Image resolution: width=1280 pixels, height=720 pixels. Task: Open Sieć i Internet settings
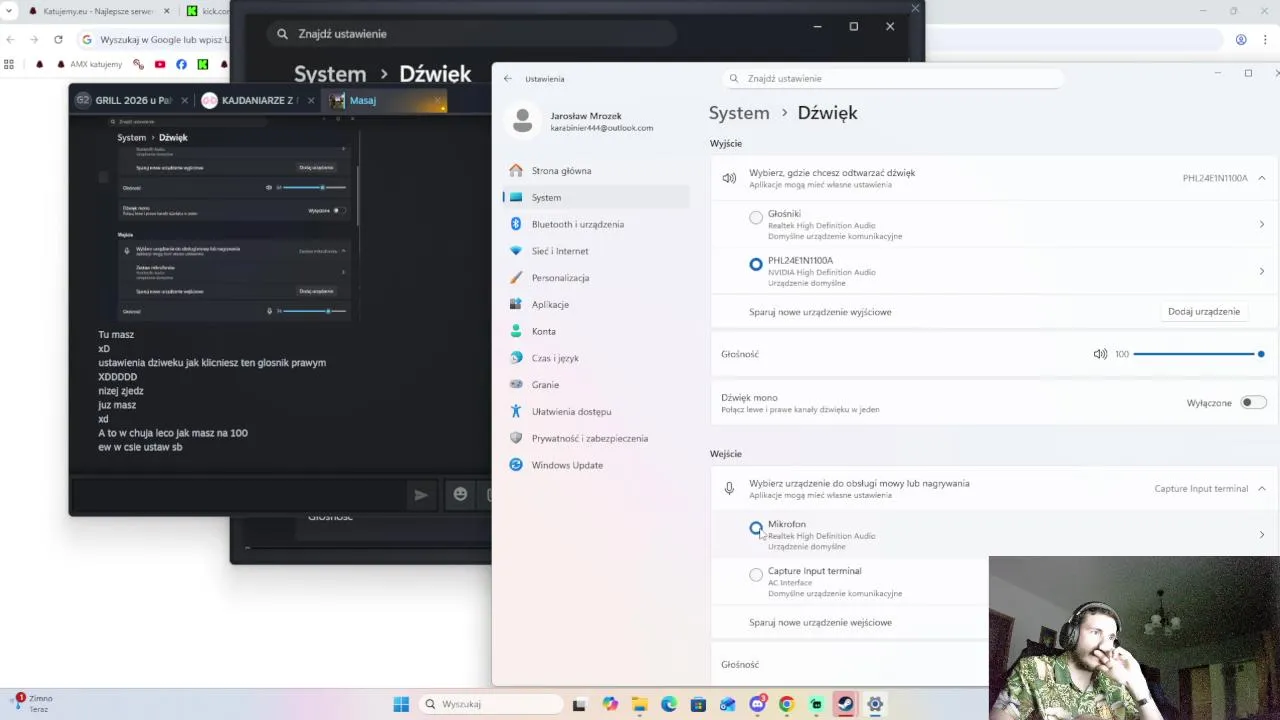click(x=597, y=251)
